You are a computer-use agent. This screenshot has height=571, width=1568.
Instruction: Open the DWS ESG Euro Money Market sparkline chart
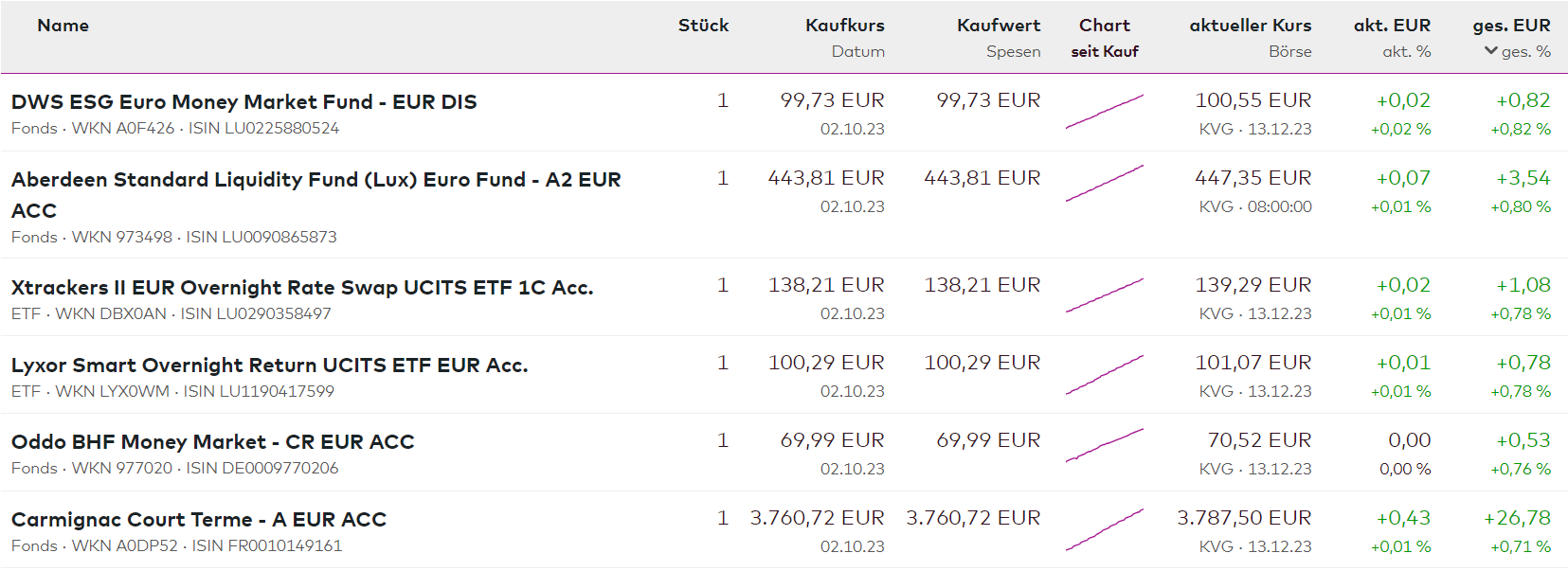(1105, 112)
